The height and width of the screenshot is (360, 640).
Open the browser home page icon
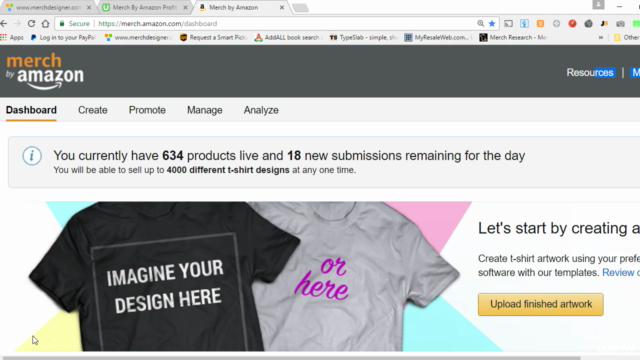coord(45,24)
